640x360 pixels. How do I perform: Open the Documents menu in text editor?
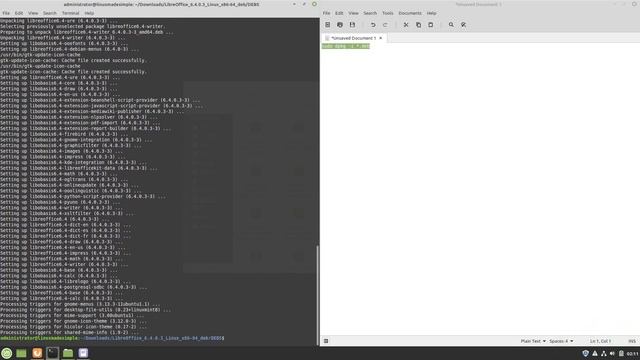point(410,13)
